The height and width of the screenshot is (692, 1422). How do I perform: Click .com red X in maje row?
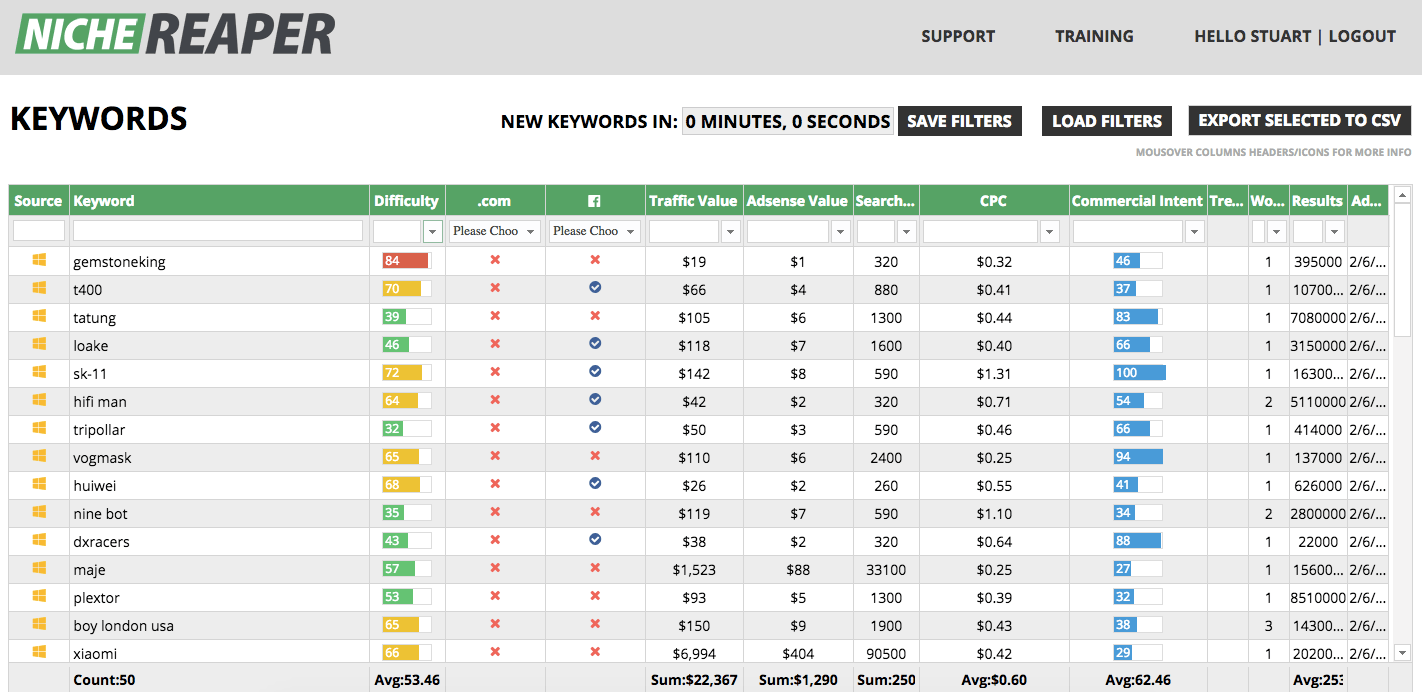click(x=494, y=568)
